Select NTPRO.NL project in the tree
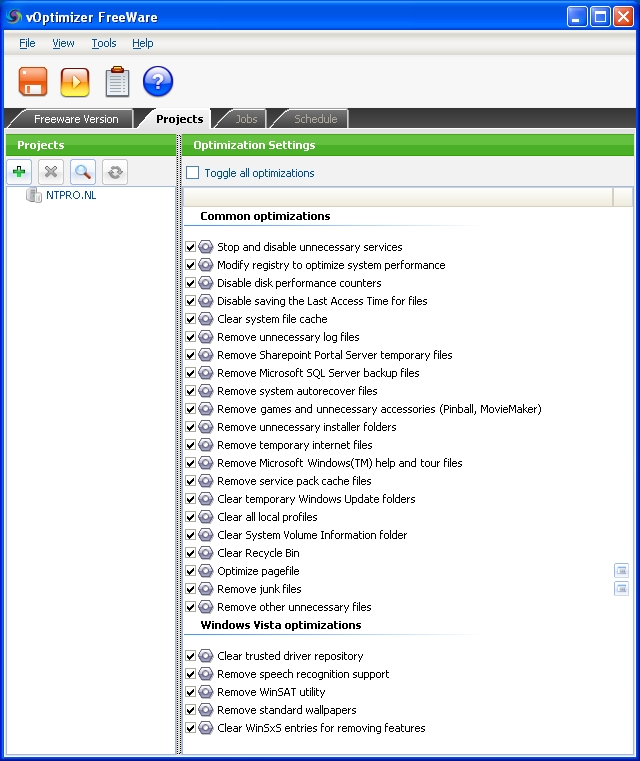Image resolution: width=640 pixels, height=761 pixels. tap(71, 196)
